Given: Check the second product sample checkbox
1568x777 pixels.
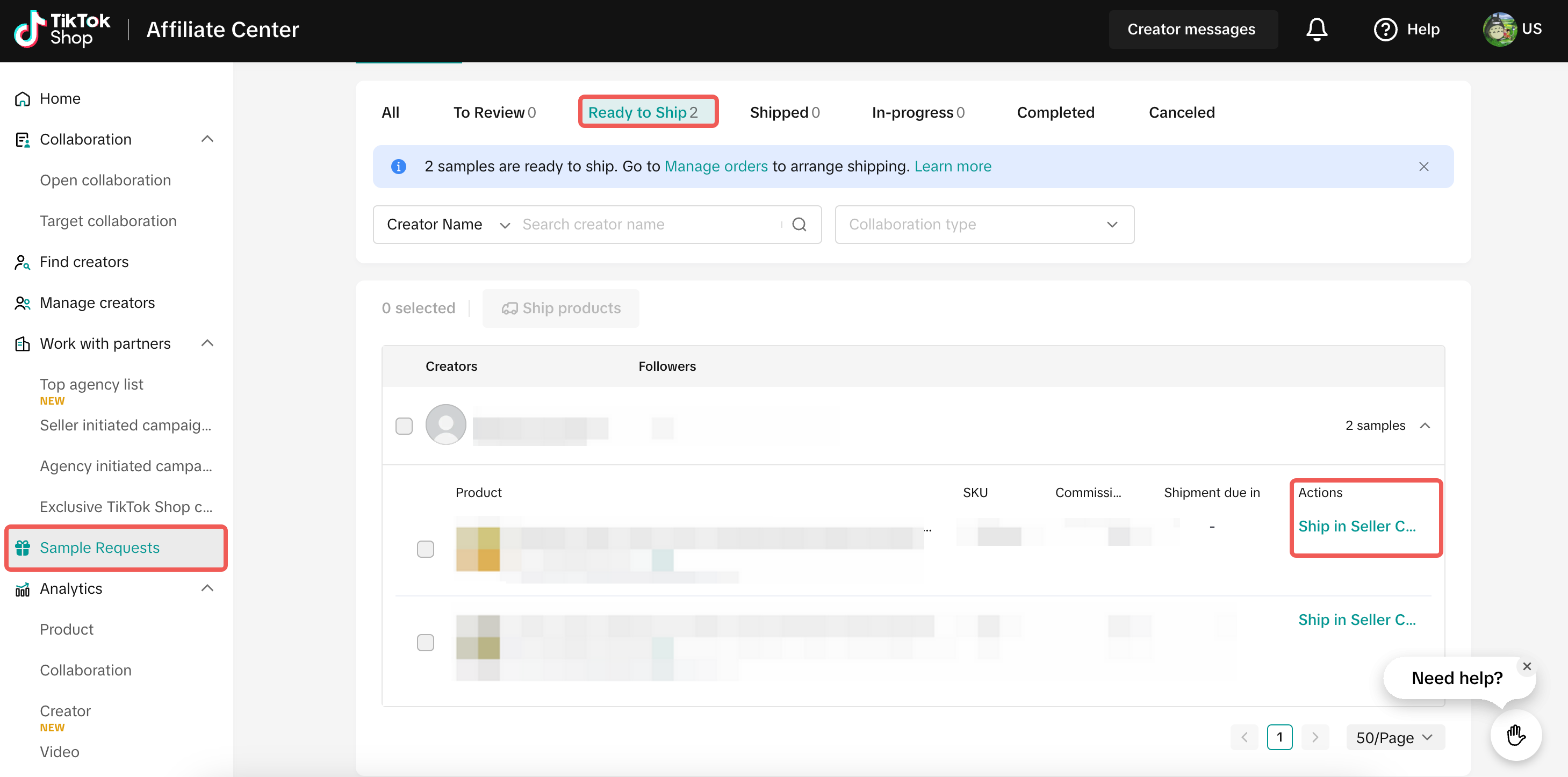Looking at the screenshot, I should point(426,643).
